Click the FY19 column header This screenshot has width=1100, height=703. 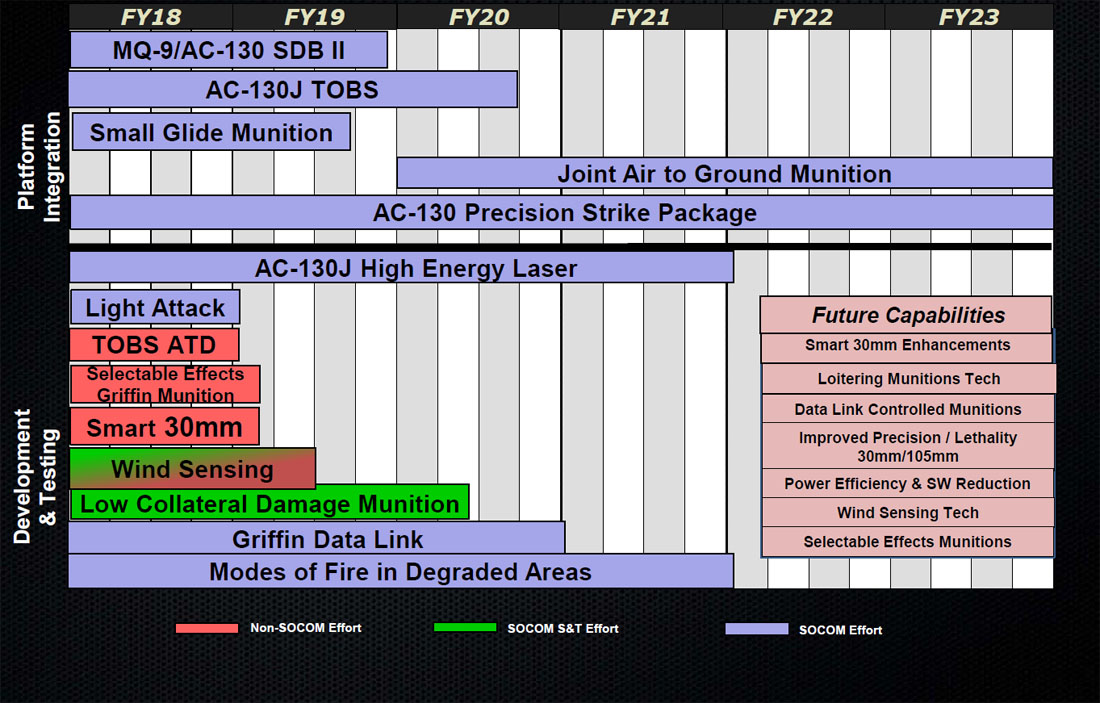coord(314,17)
